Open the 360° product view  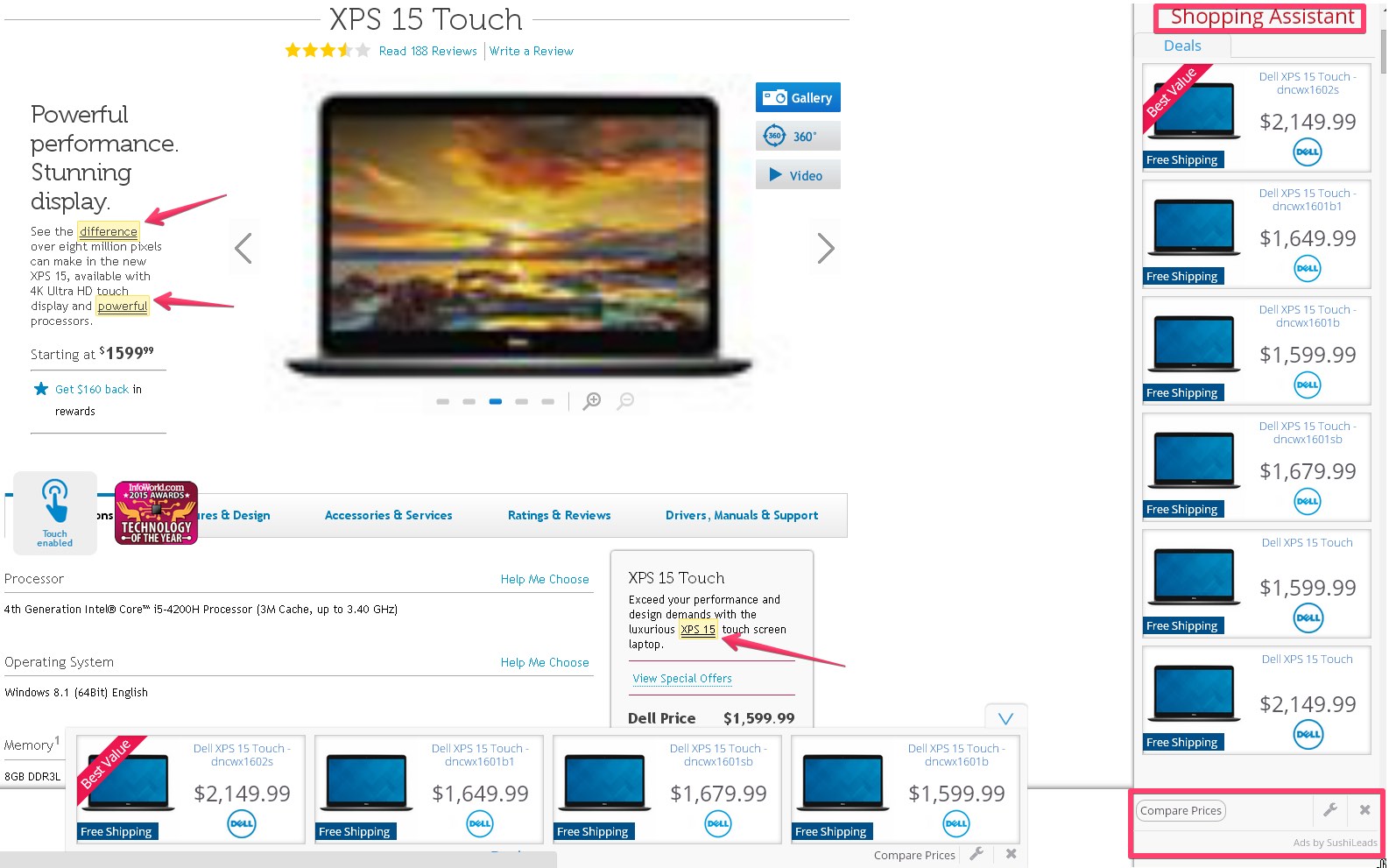tap(797, 136)
